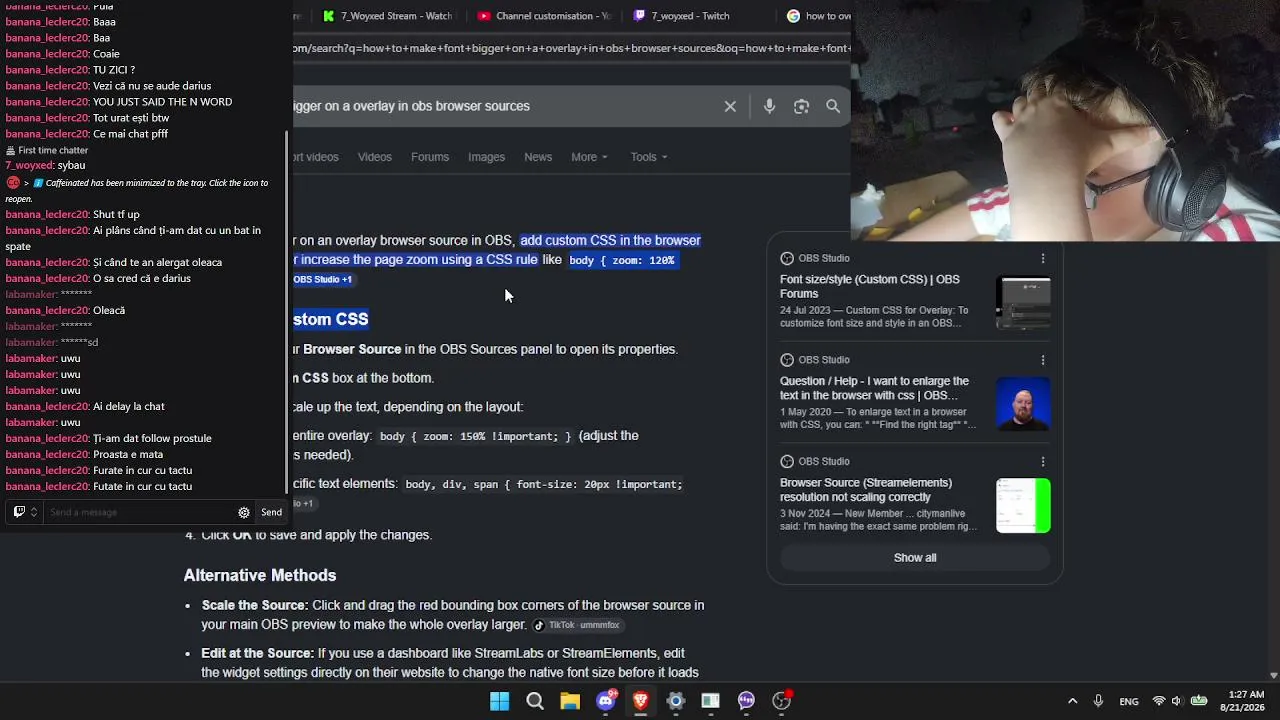Open File Explorer from the taskbar
The height and width of the screenshot is (720, 1280).
click(570, 701)
